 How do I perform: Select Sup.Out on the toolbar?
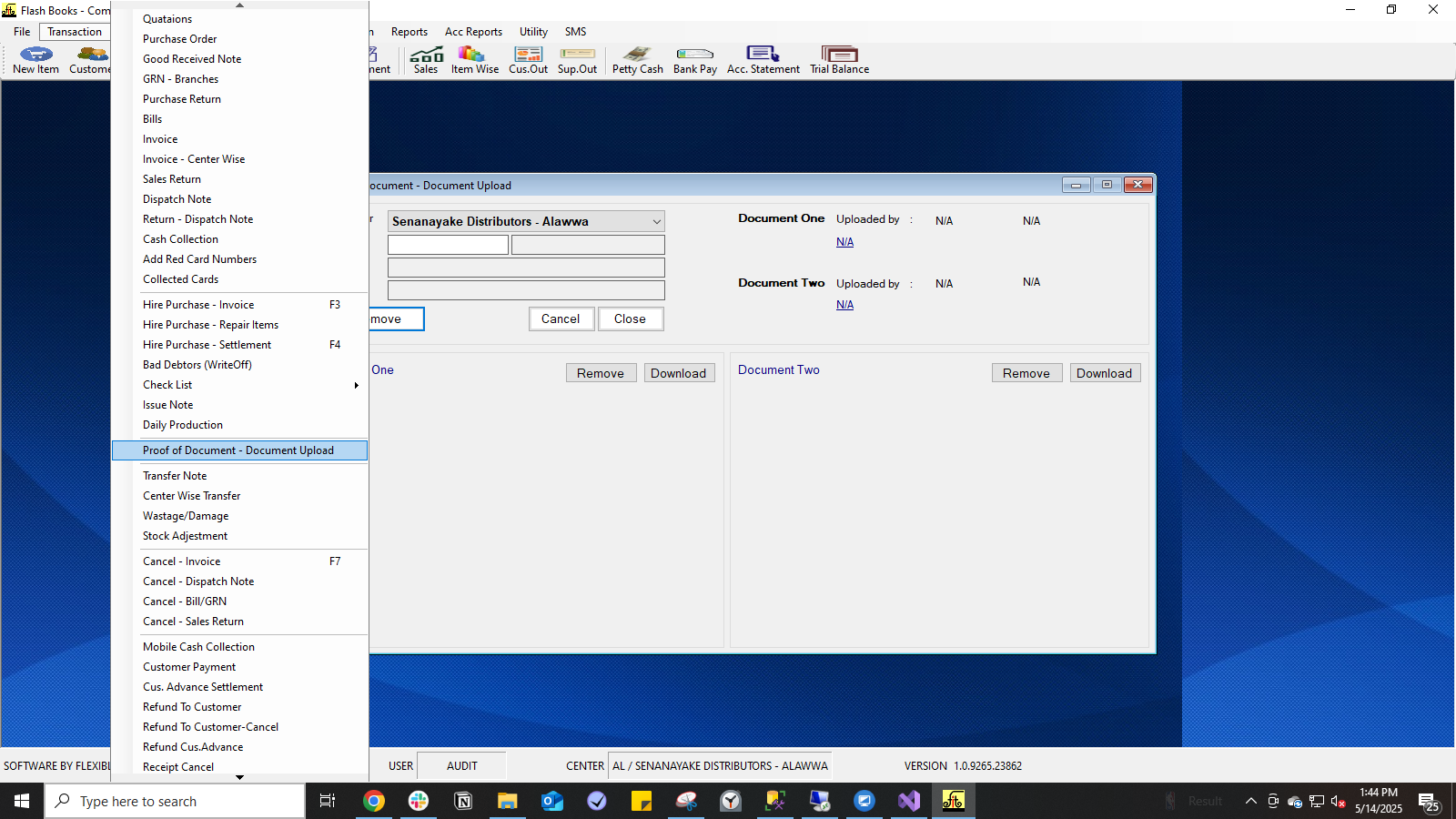(576, 59)
